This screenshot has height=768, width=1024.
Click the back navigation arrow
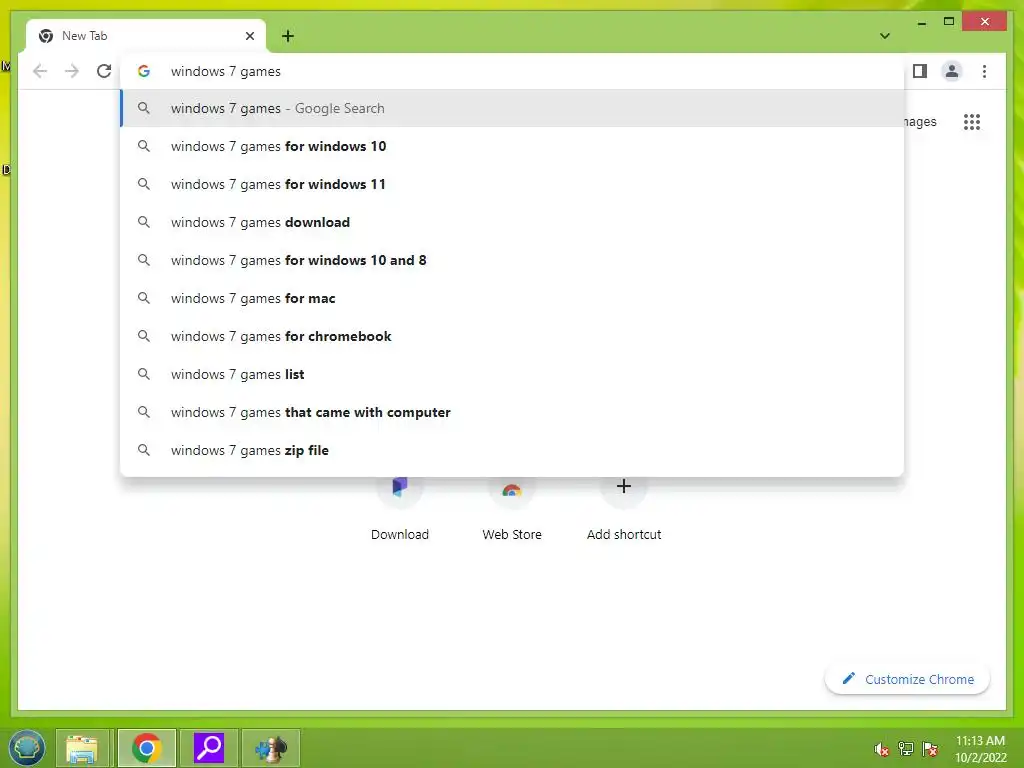tap(40, 71)
